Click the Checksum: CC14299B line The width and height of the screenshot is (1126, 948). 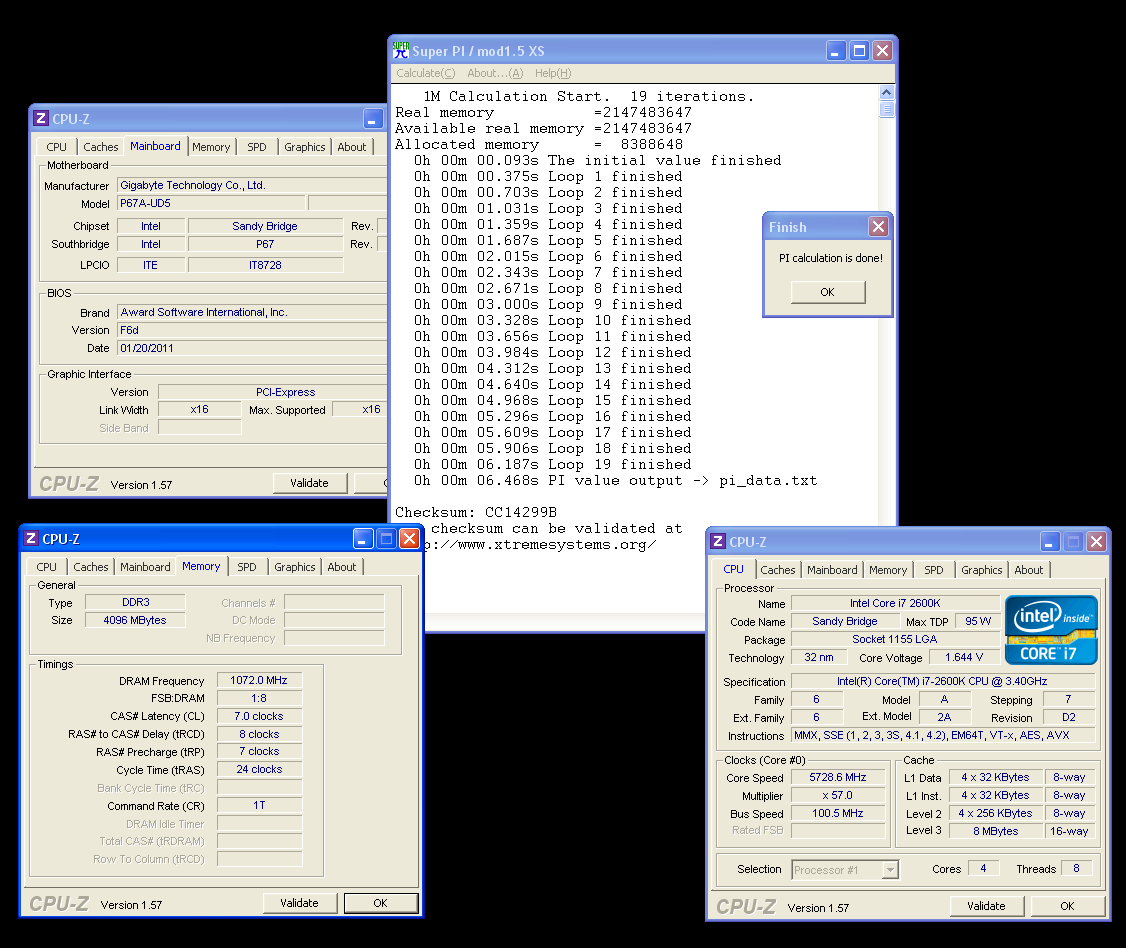[x=476, y=512]
